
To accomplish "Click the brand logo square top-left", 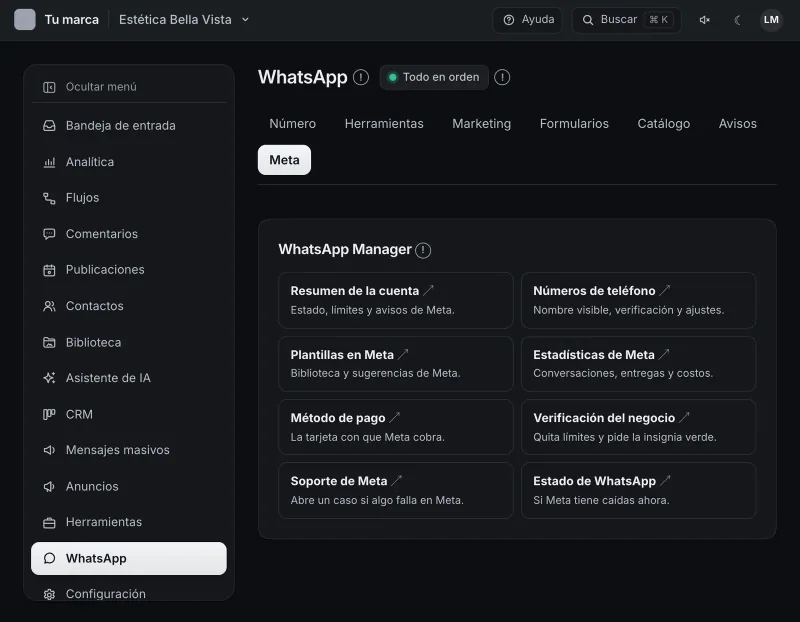I will coord(24,20).
